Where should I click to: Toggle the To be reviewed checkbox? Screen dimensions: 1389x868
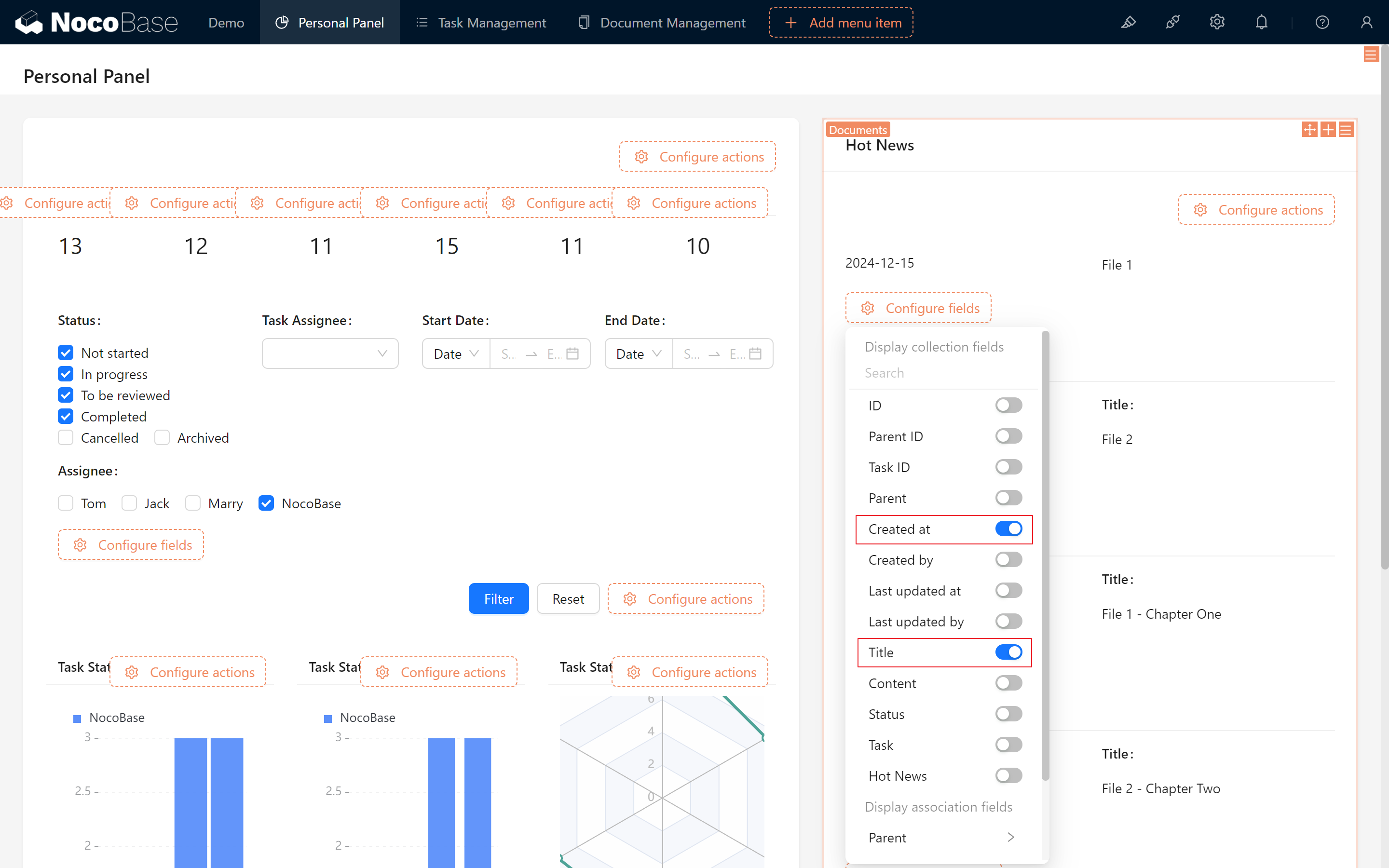pos(66,395)
